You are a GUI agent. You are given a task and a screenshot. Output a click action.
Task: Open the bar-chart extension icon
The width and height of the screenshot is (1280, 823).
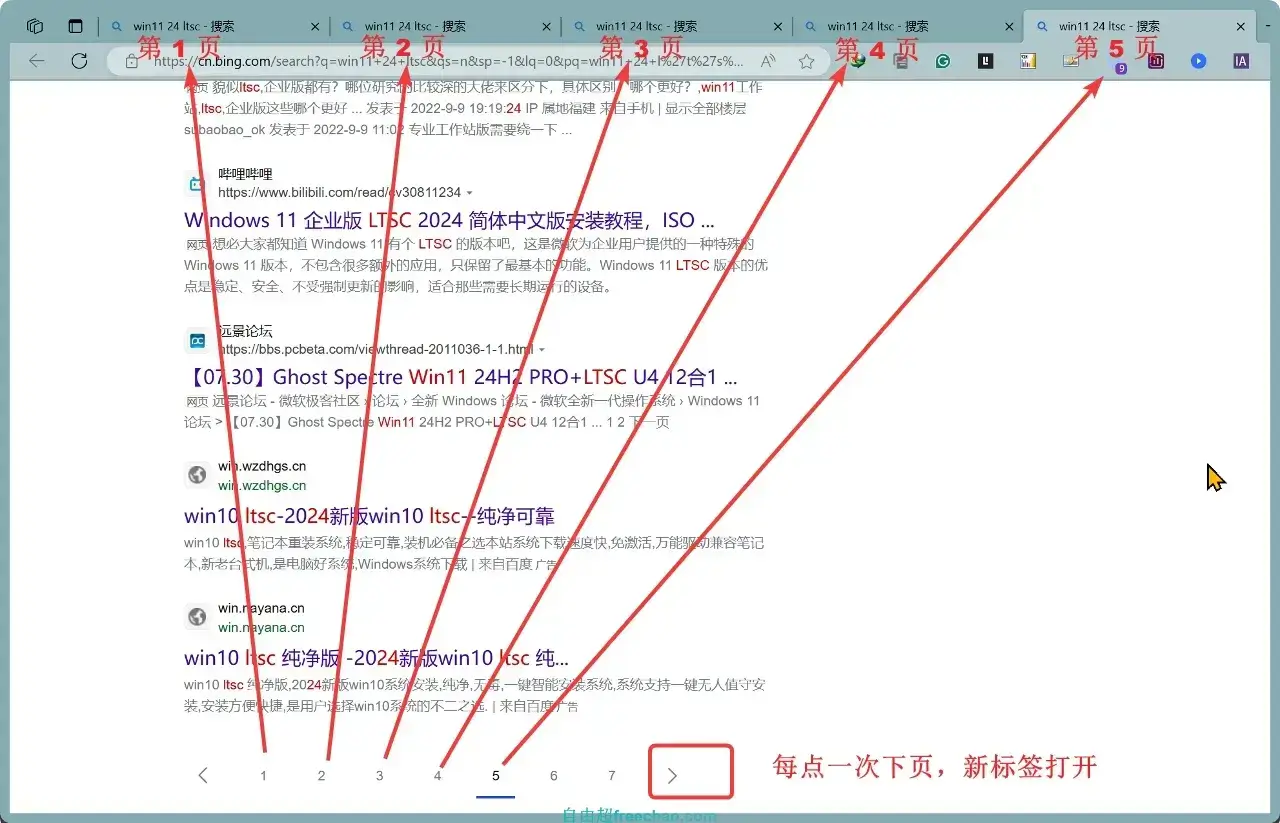click(x=1028, y=61)
